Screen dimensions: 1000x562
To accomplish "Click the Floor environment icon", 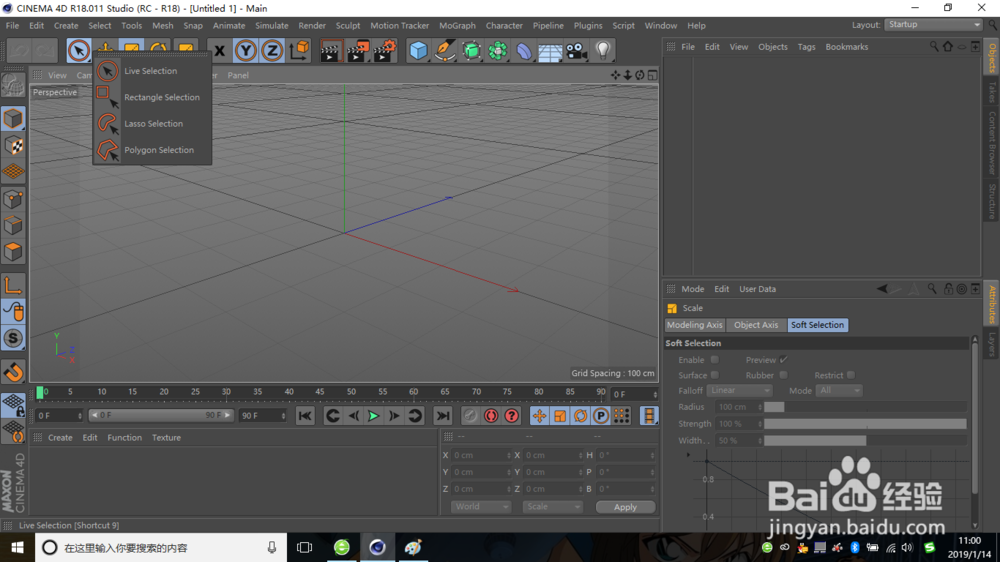I will (x=550, y=50).
